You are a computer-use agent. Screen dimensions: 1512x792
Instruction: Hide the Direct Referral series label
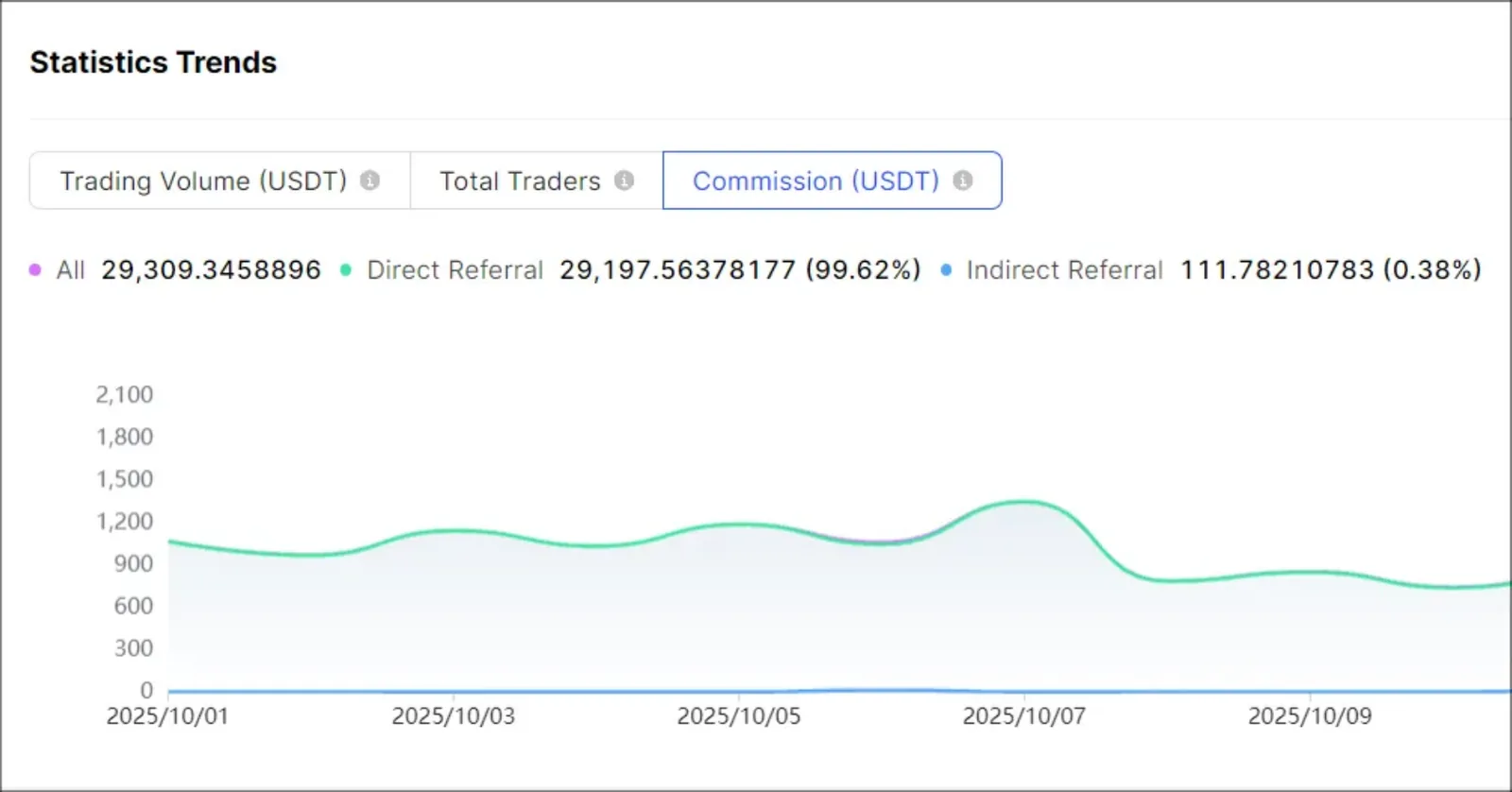click(x=455, y=270)
